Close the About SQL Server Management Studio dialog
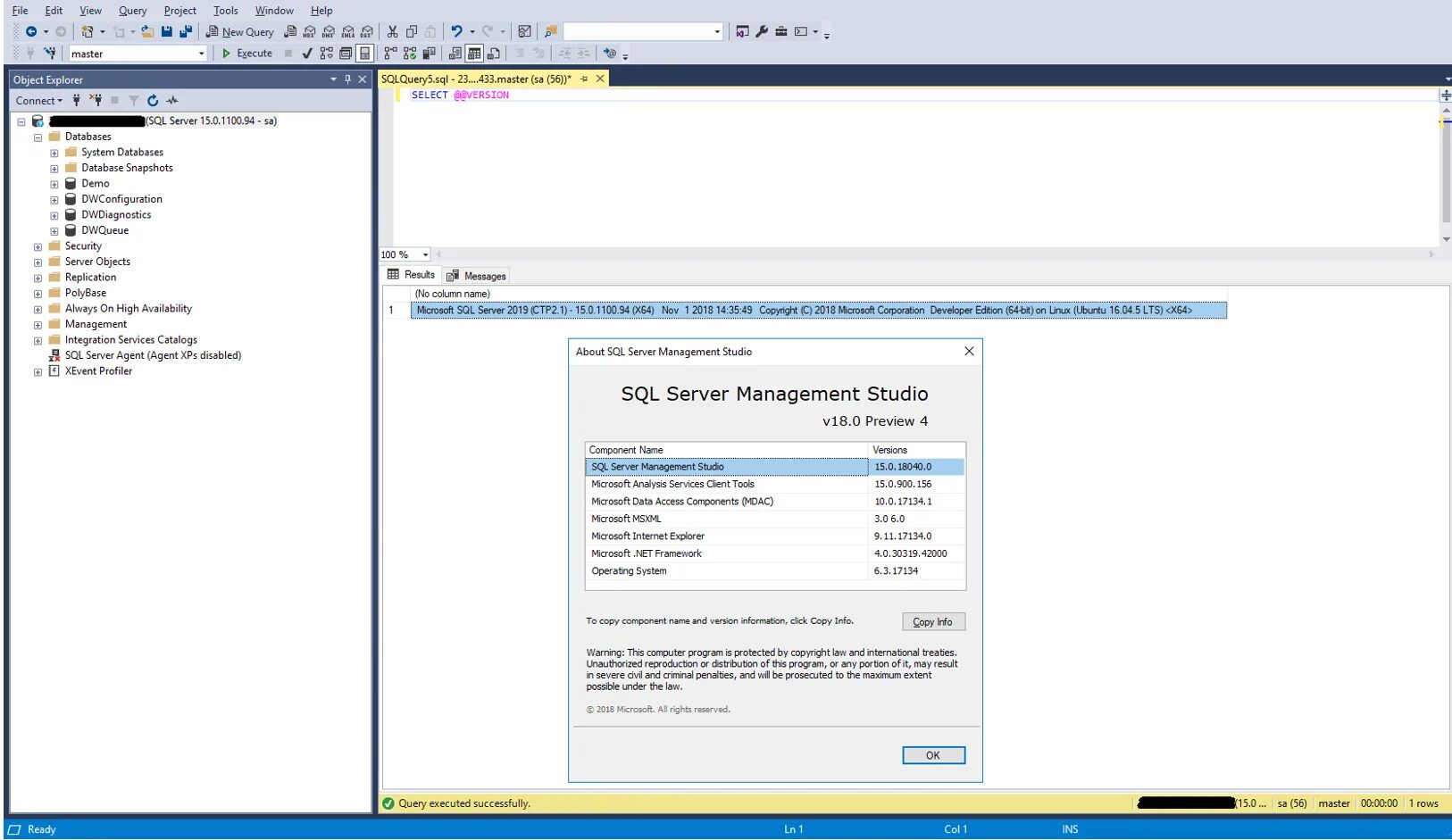 [969, 351]
